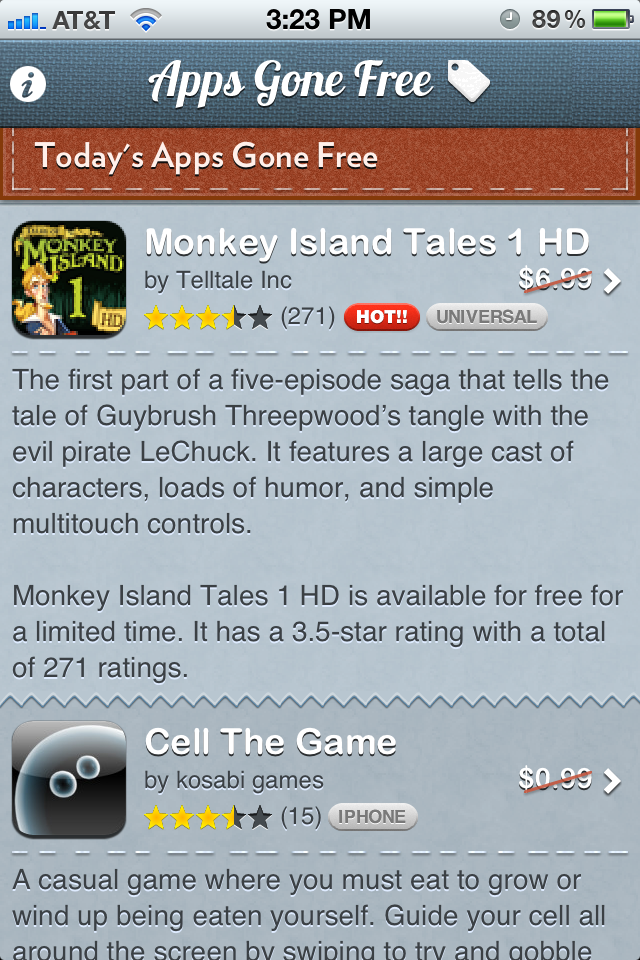
Task: Select the HOT!! badge
Action: 382,317
